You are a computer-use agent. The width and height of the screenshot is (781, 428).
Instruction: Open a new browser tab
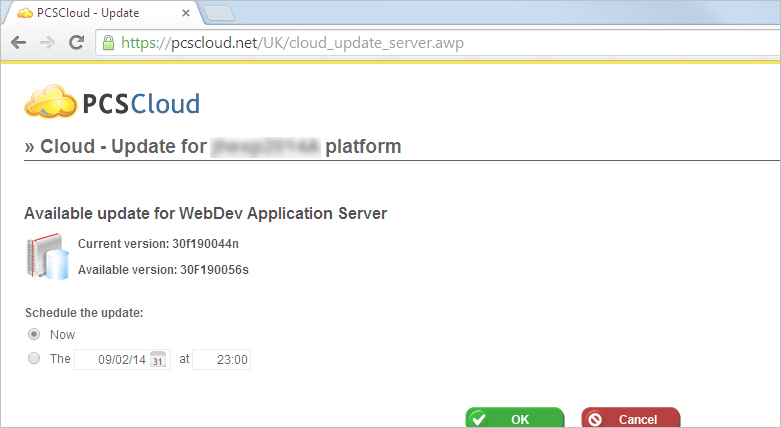(219, 13)
